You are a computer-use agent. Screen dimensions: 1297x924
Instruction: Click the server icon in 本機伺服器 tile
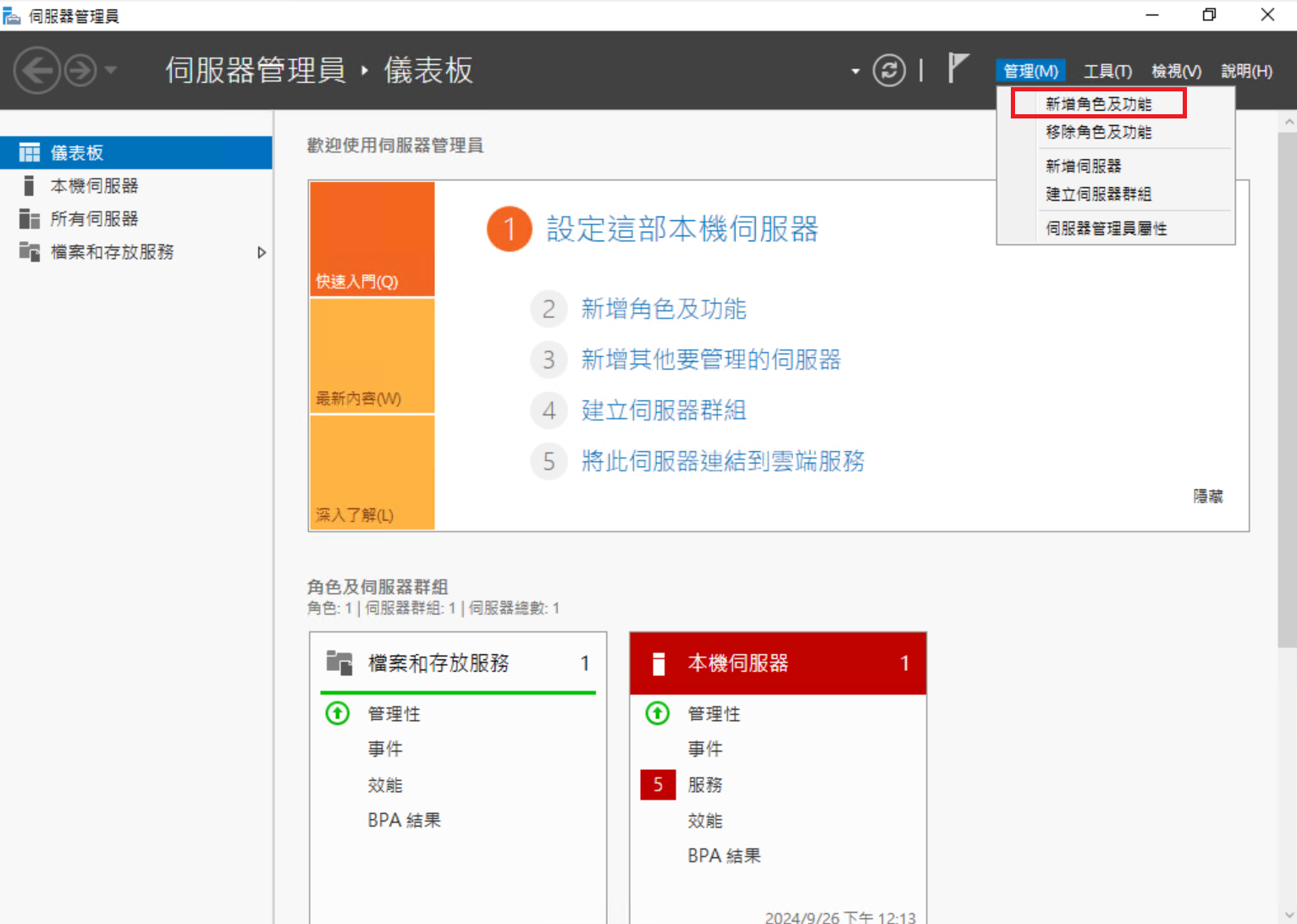(659, 663)
